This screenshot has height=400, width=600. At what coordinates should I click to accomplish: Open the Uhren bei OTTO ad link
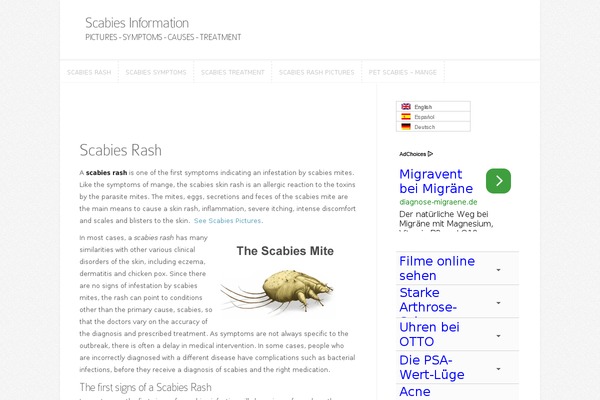click(429, 334)
